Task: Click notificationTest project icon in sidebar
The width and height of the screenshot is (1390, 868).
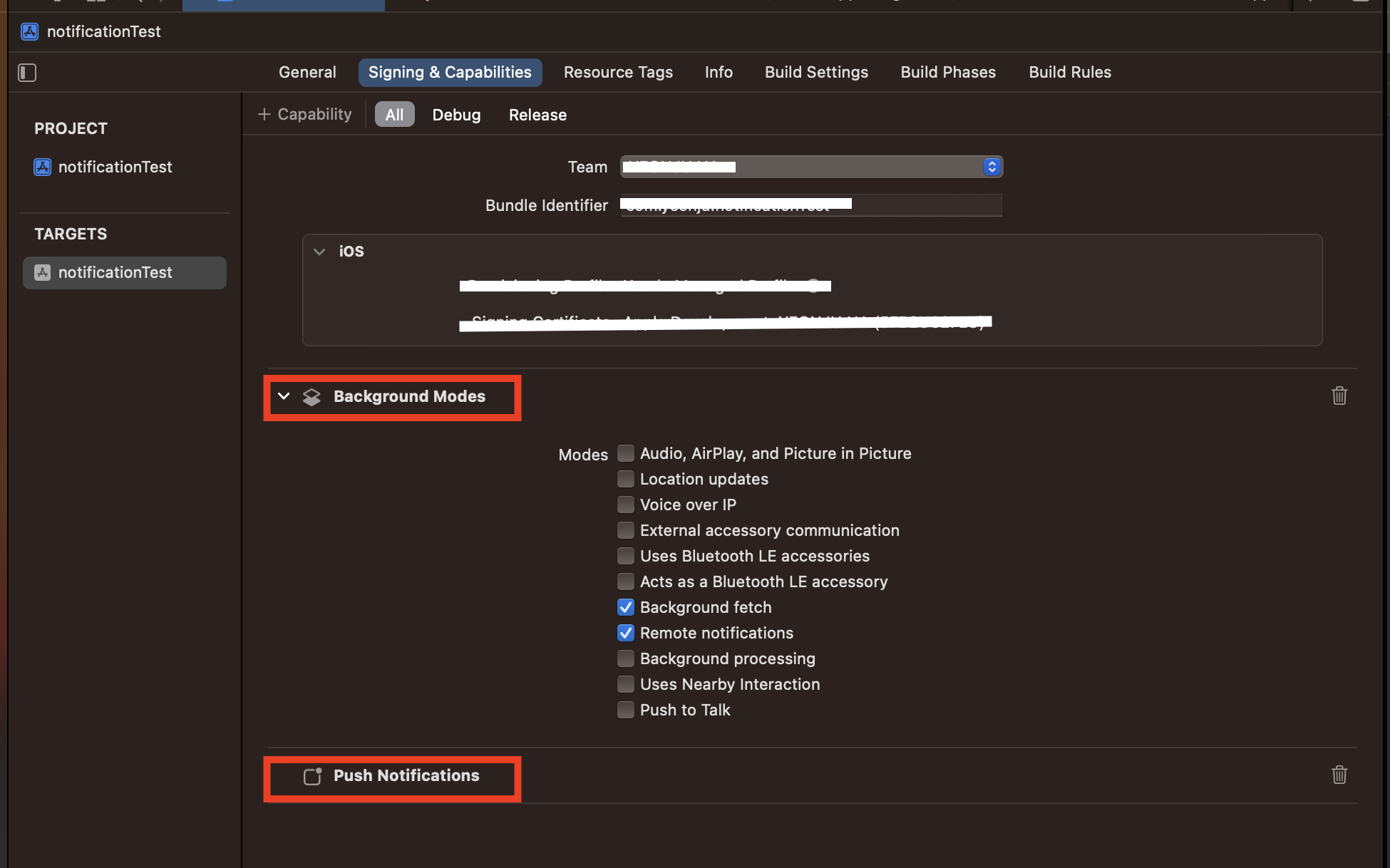Action: click(43, 167)
